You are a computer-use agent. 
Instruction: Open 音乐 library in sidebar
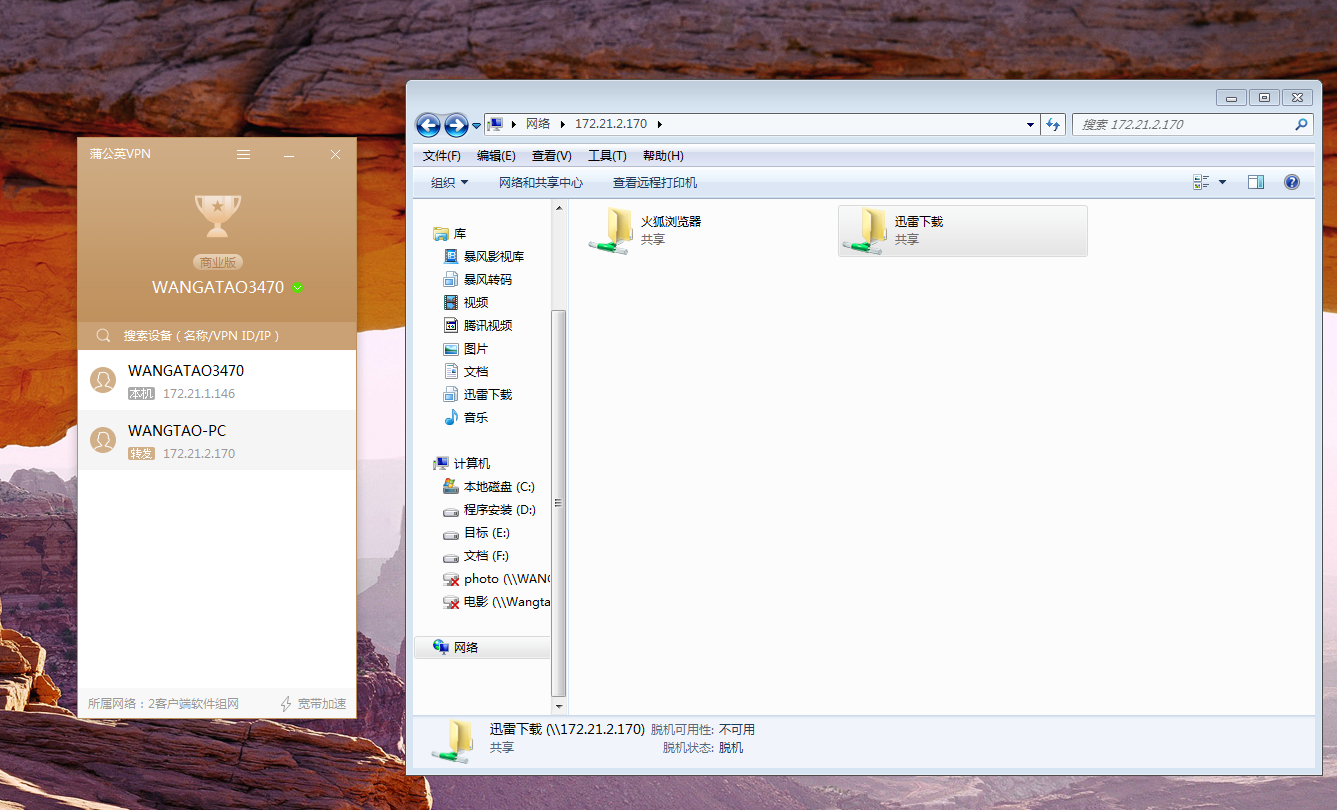466,418
